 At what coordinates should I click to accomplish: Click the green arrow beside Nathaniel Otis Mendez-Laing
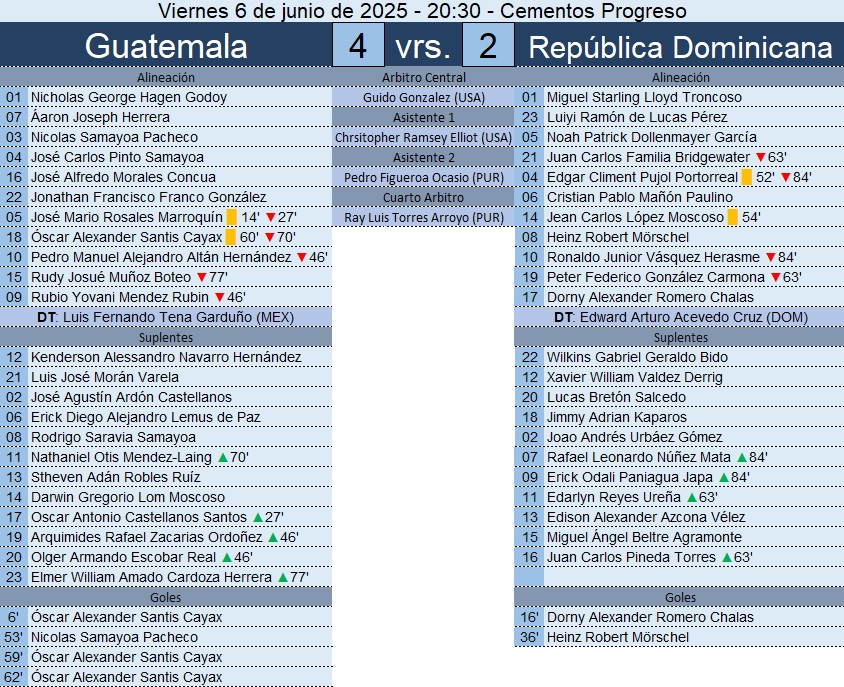coord(222,457)
